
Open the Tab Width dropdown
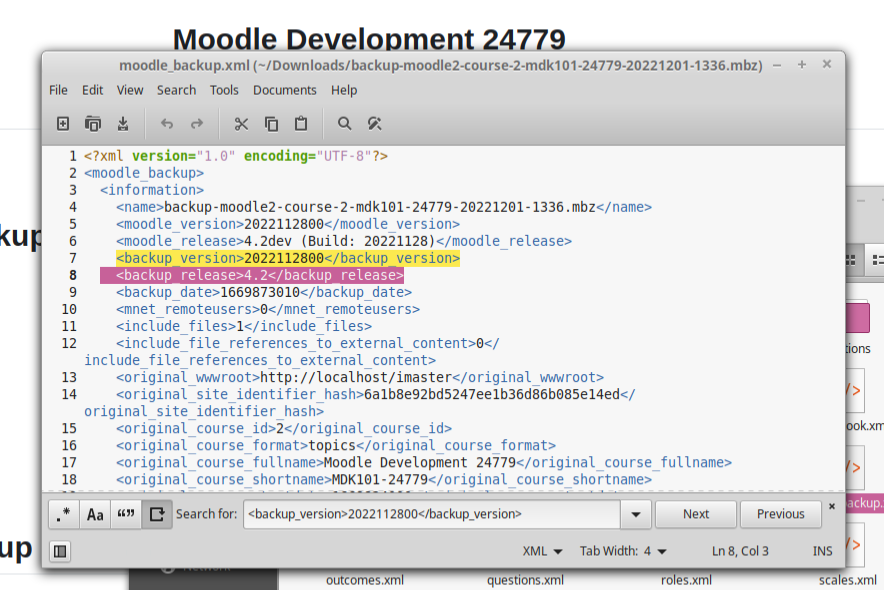(x=623, y=551)
